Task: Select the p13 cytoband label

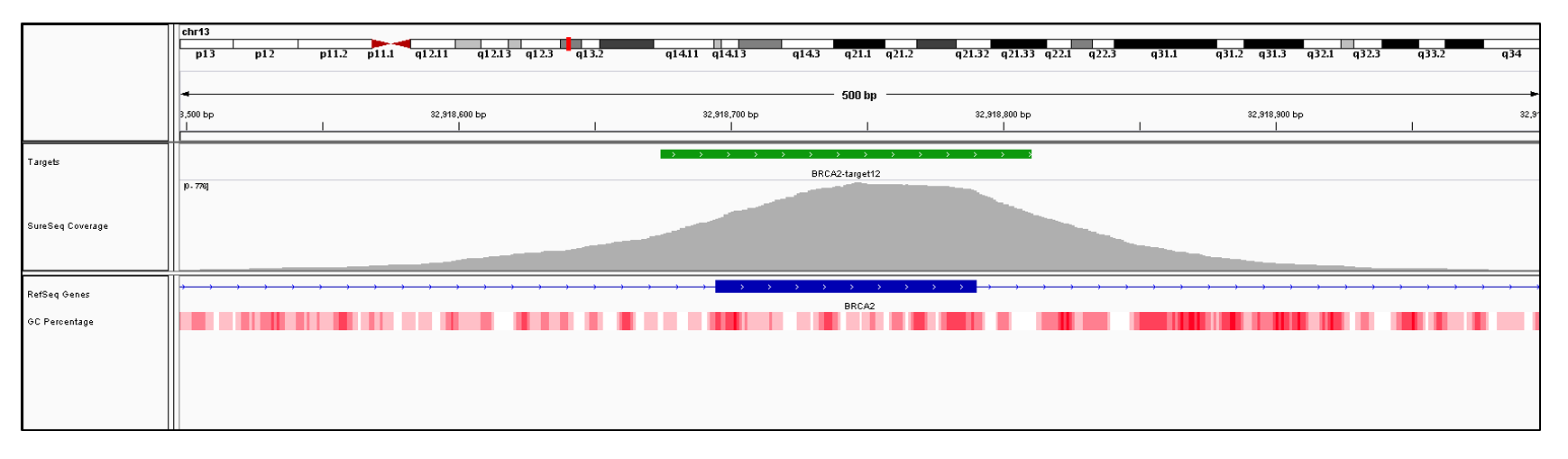Action: pos(205,54)
